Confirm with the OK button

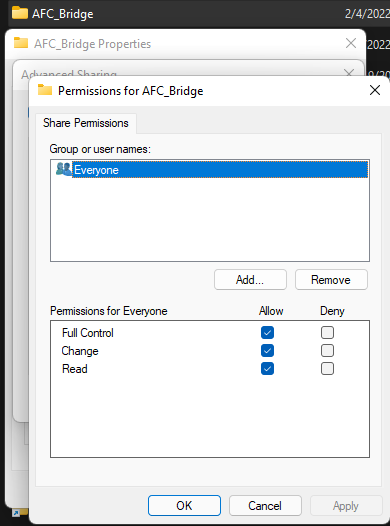click(184, 506)
